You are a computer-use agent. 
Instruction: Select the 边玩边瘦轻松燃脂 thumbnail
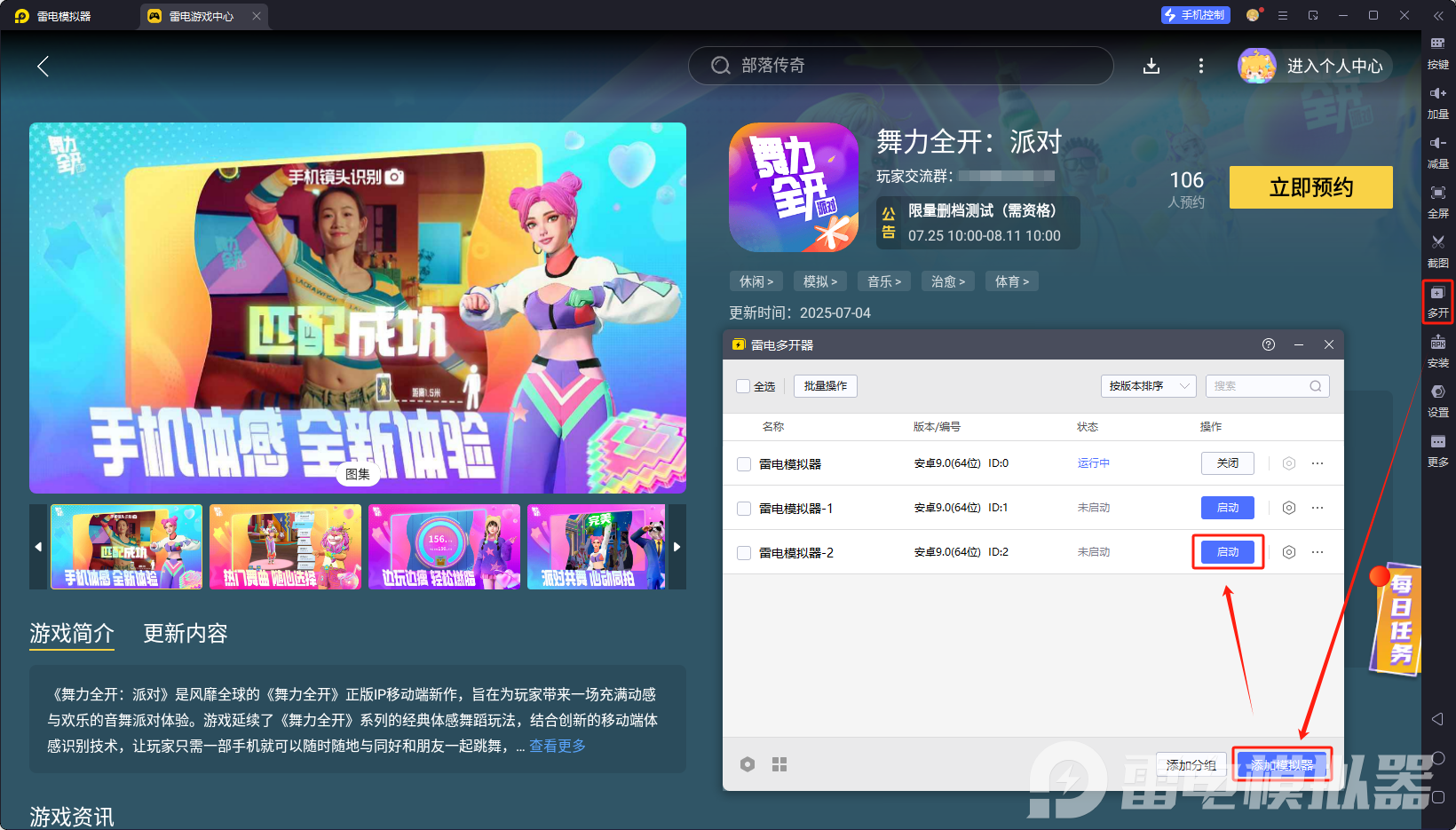click(445, 547)
